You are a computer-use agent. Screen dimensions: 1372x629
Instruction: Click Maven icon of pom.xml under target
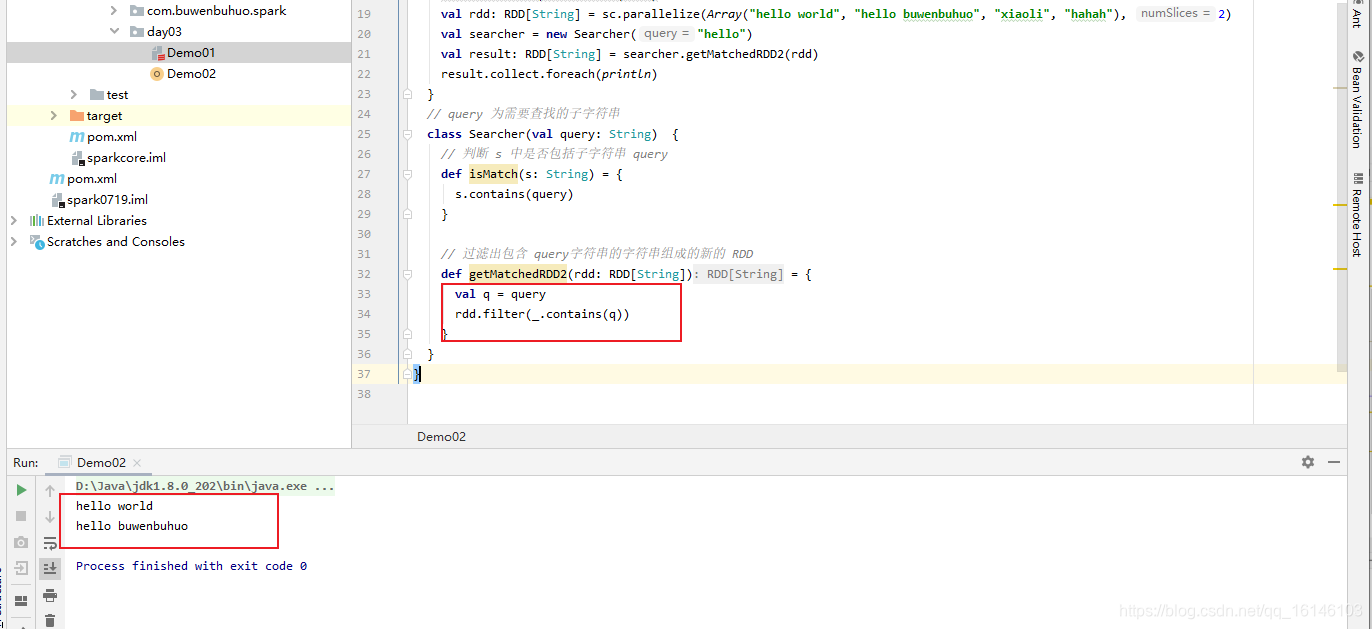77,136
